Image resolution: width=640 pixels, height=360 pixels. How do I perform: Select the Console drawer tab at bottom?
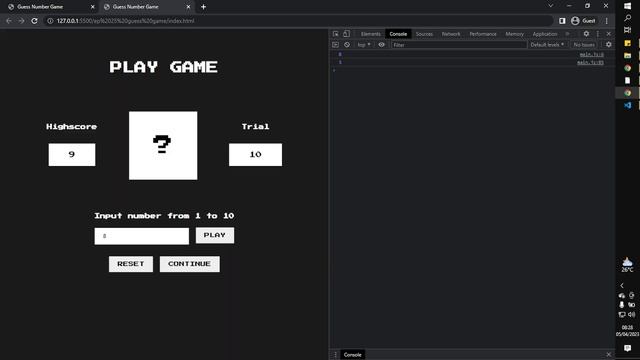353,355
